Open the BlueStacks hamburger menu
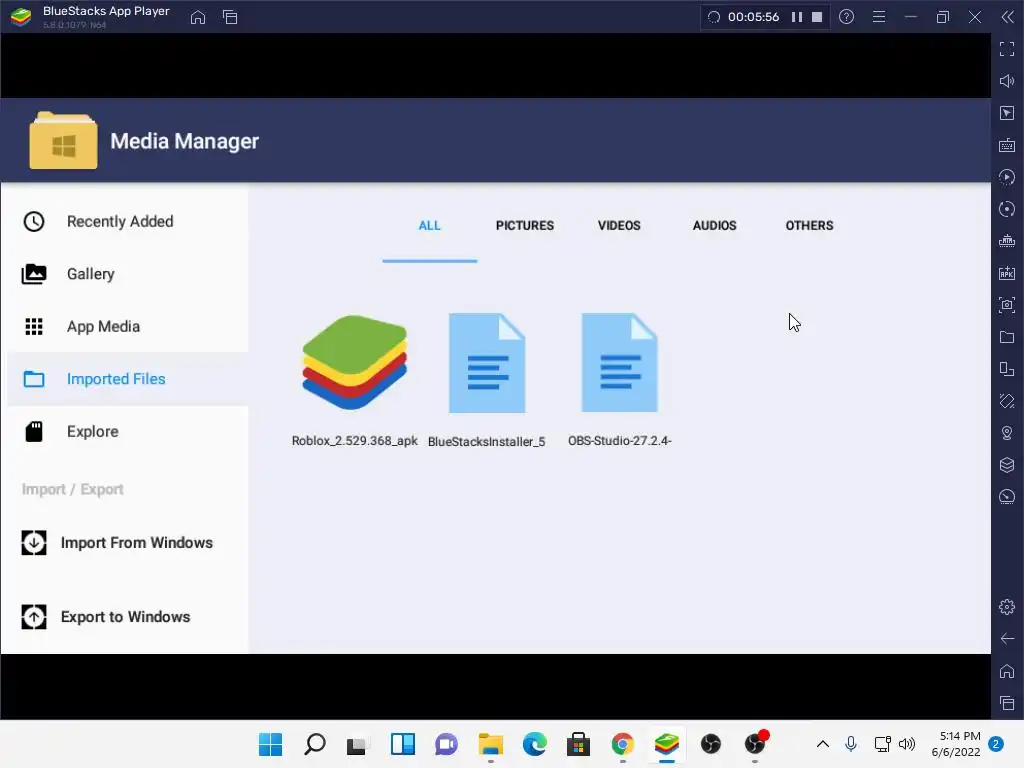This screenshot has width=1024, height=768. (x=879, y=17)
